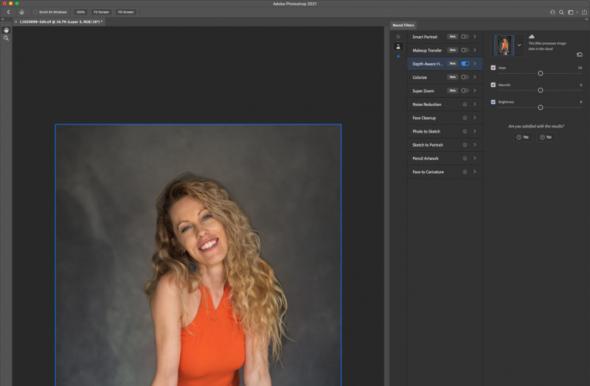The width and height of the screenshot is (590, 386).
Task: Click the Fill Screen button
Action: point(126,12)
